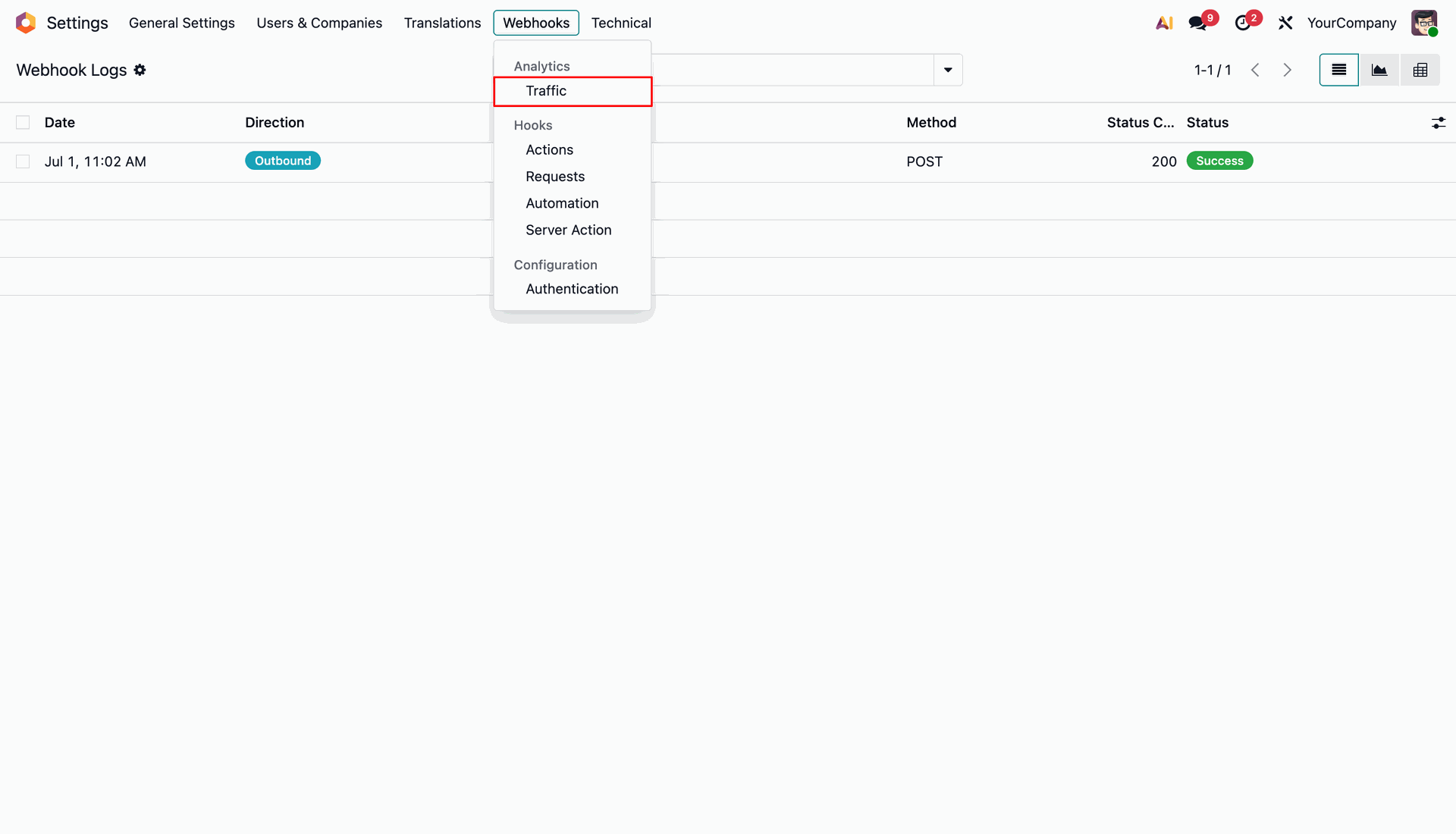The image size is (1456, 834).
Task: Open the General Settings menu
Action: (x=182, y=23)
